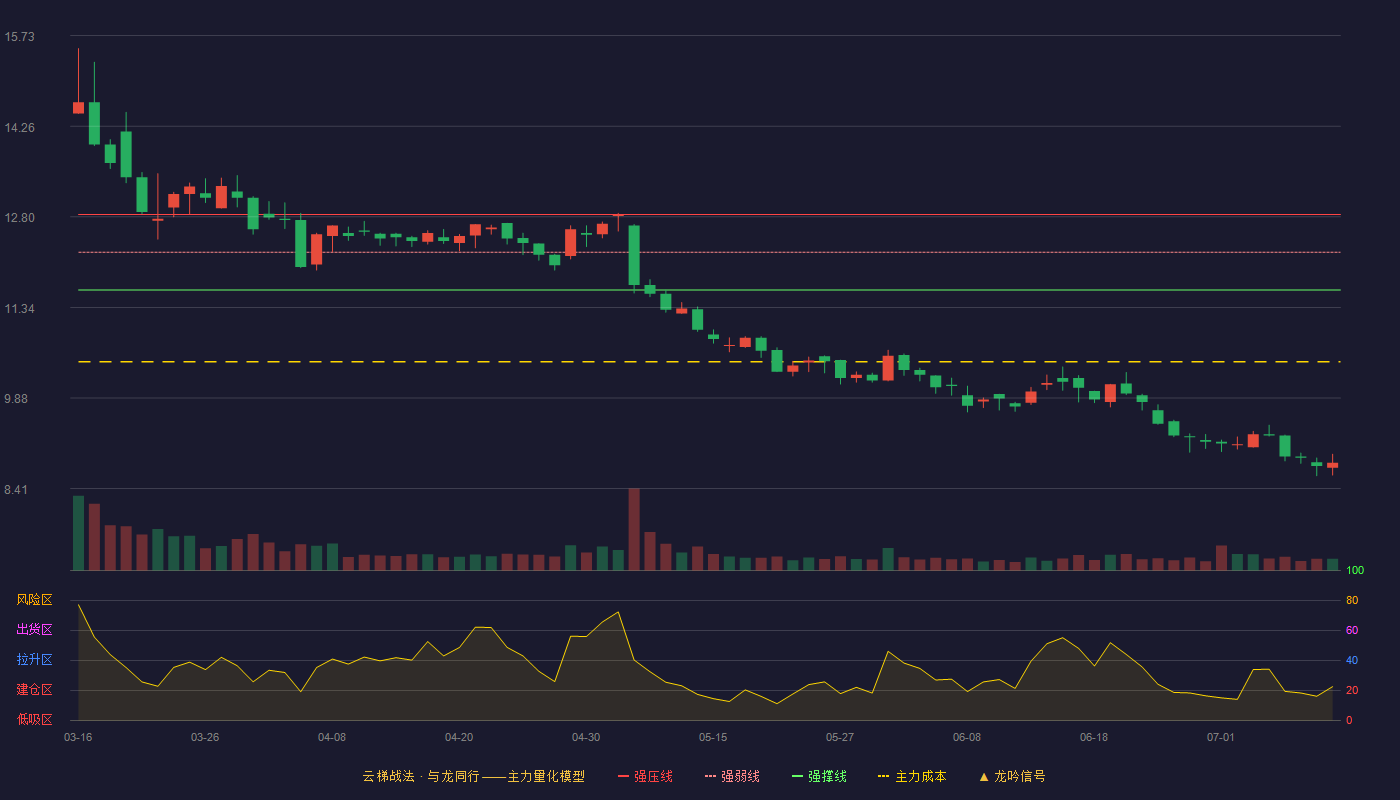
Task: Click the red 20 right-axis label
Action: 1352,691
